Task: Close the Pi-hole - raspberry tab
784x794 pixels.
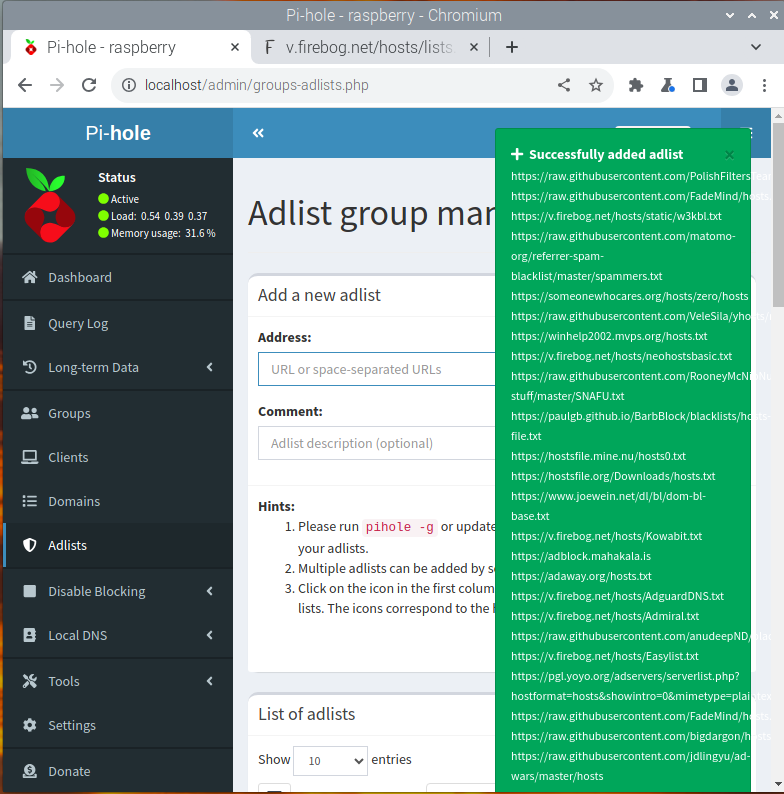Action: click(x=234, y=47)
